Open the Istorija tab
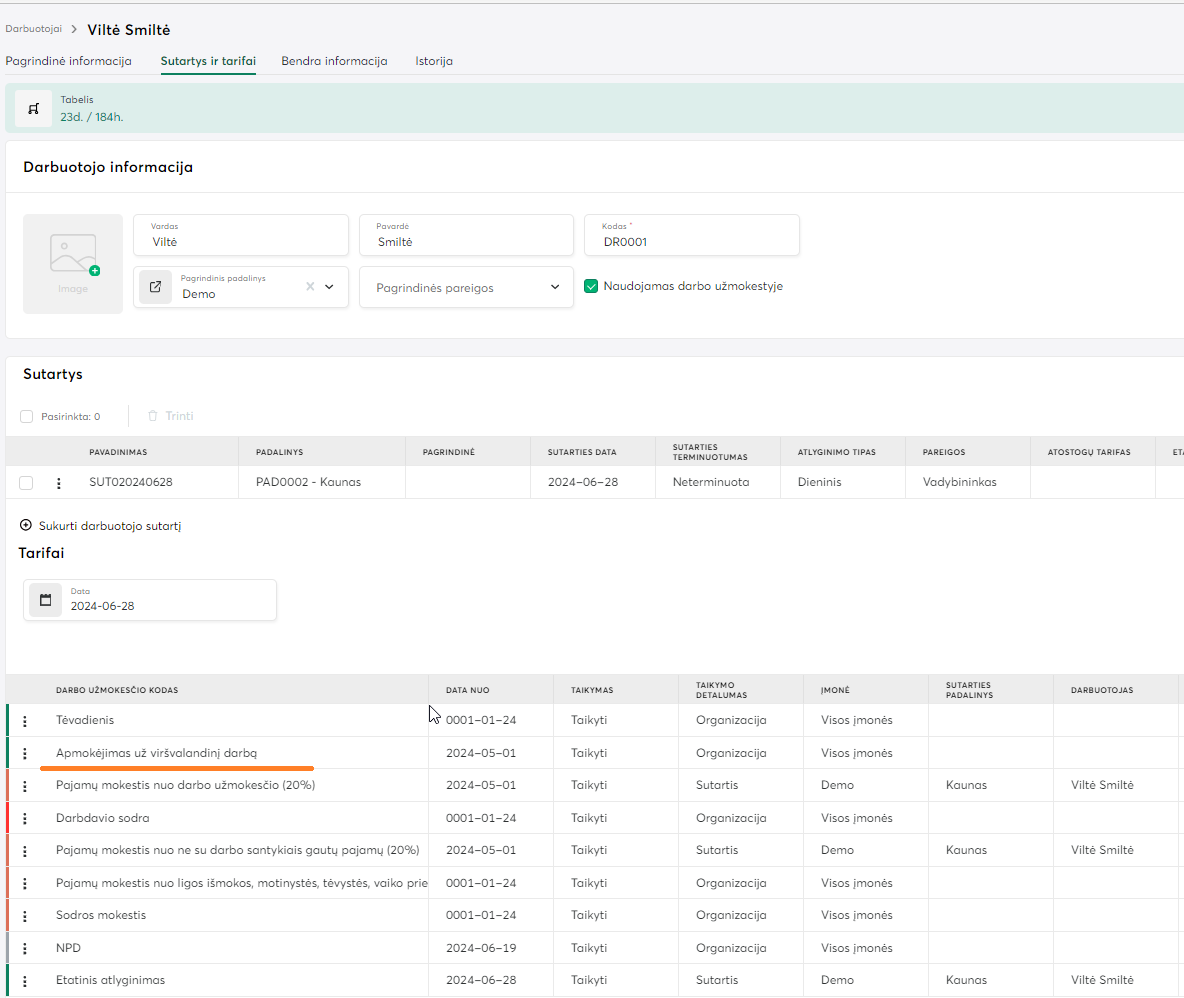This screenshot has height=998, width=1184. coord(434,61)
